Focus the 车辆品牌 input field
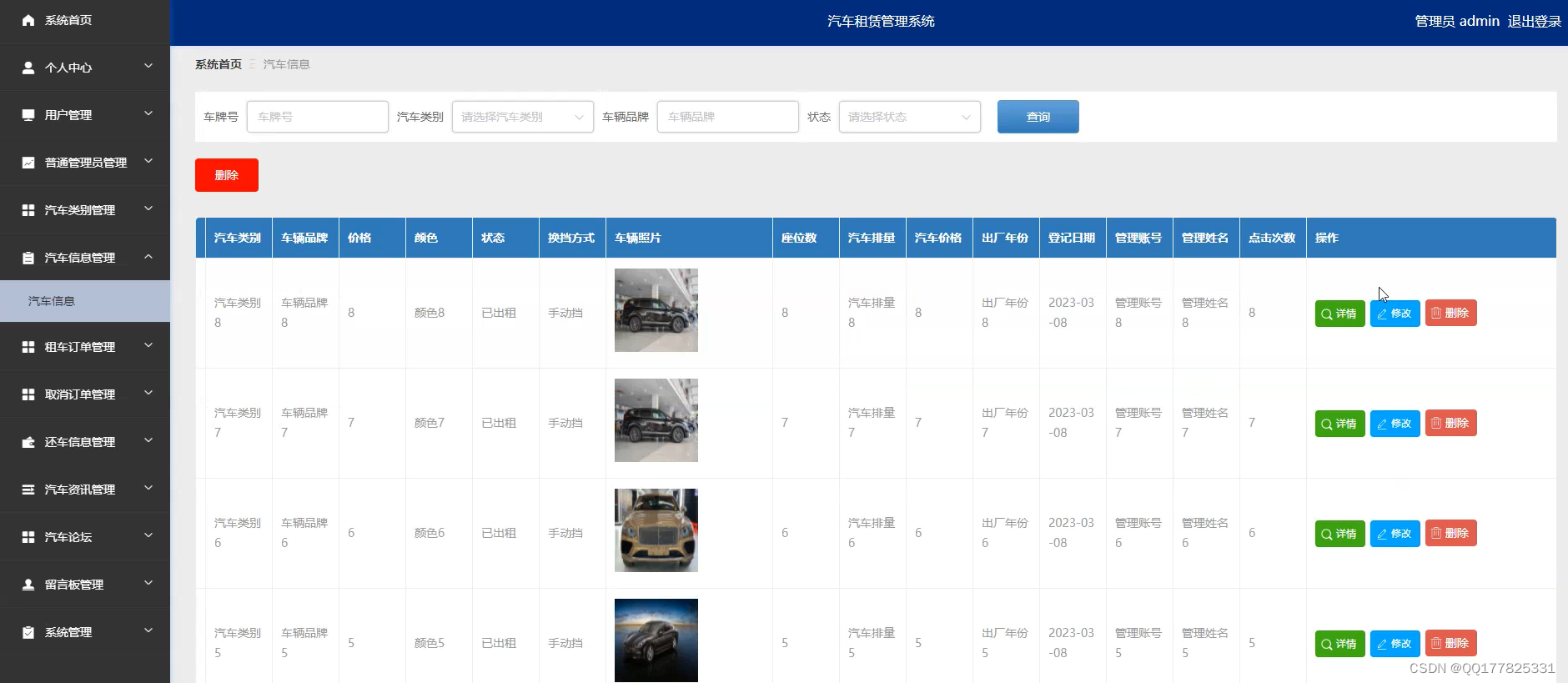This screenshot has width=1568, height=683. click(x=728, y=117)
